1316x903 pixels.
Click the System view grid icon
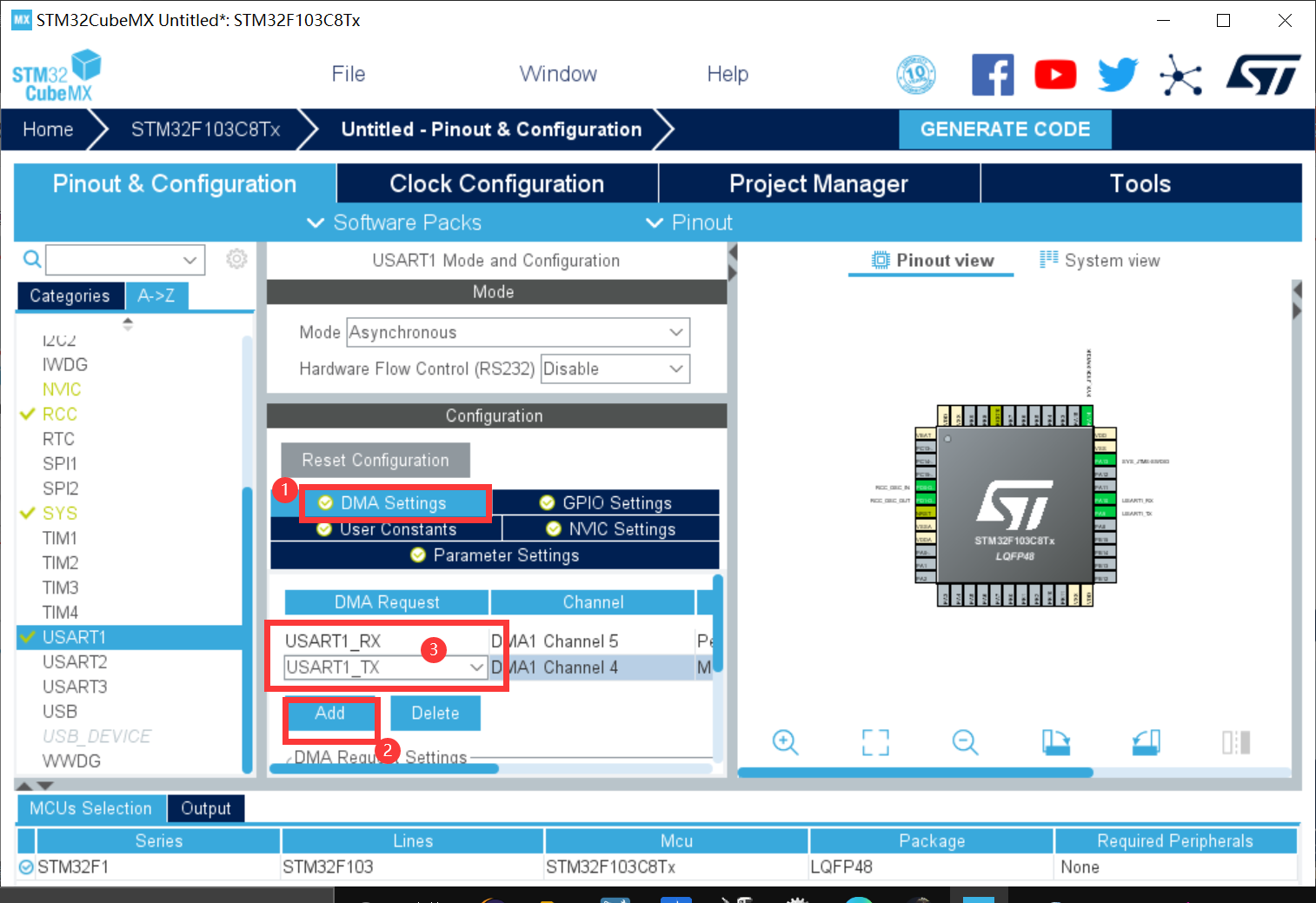(x=1049, y=259)
